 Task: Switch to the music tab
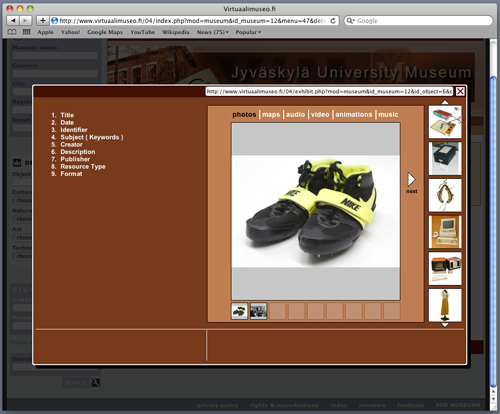pyautogui.click(x=388, y=115)
